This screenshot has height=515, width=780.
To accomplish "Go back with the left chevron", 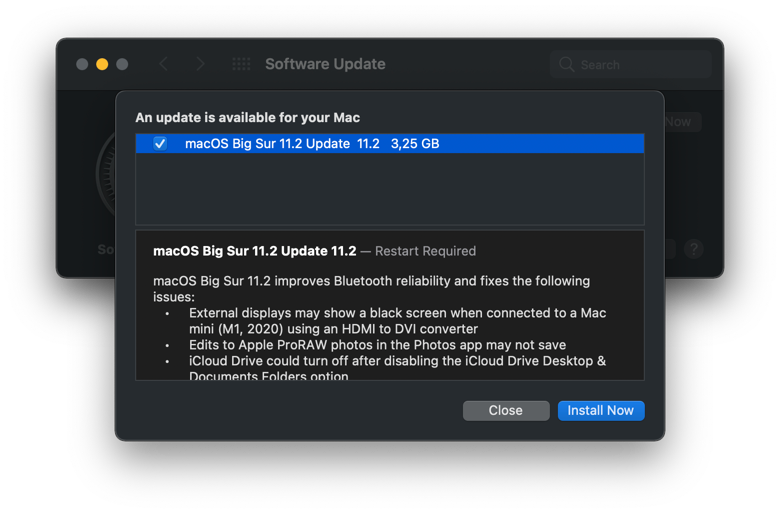I will click(164, 64).
